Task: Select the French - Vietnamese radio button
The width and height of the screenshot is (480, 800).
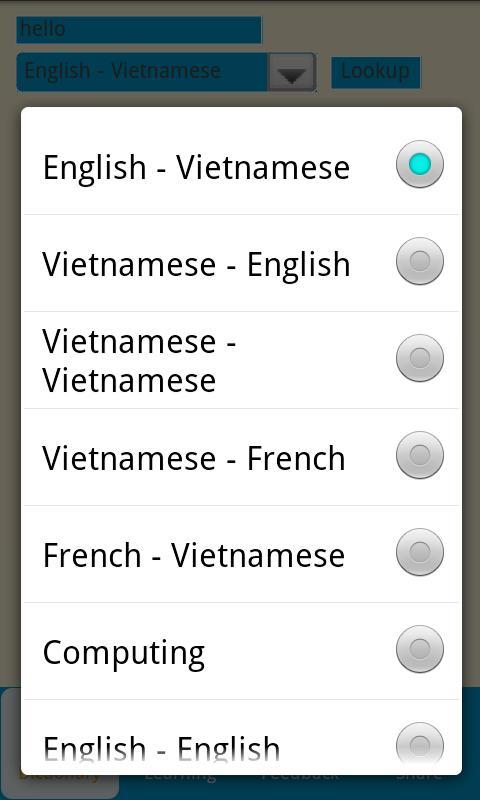Action: (420, 552)
